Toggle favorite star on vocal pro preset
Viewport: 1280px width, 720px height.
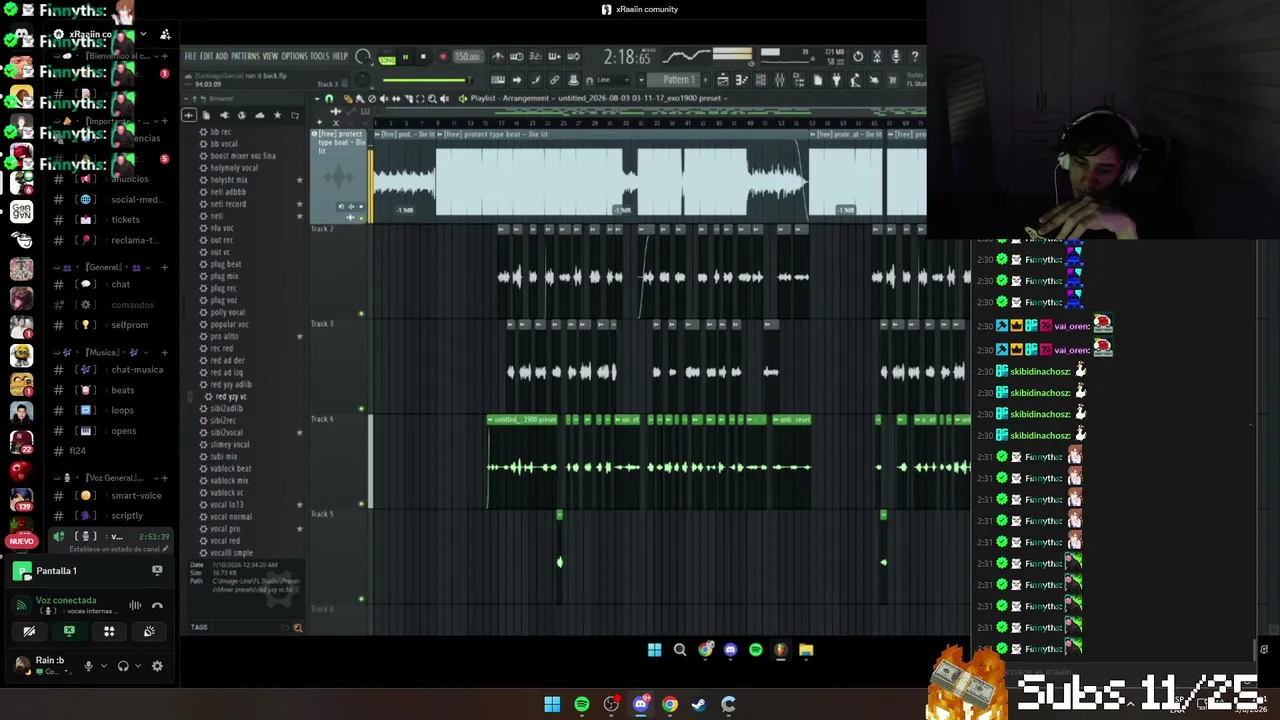(x=299, y=529)
